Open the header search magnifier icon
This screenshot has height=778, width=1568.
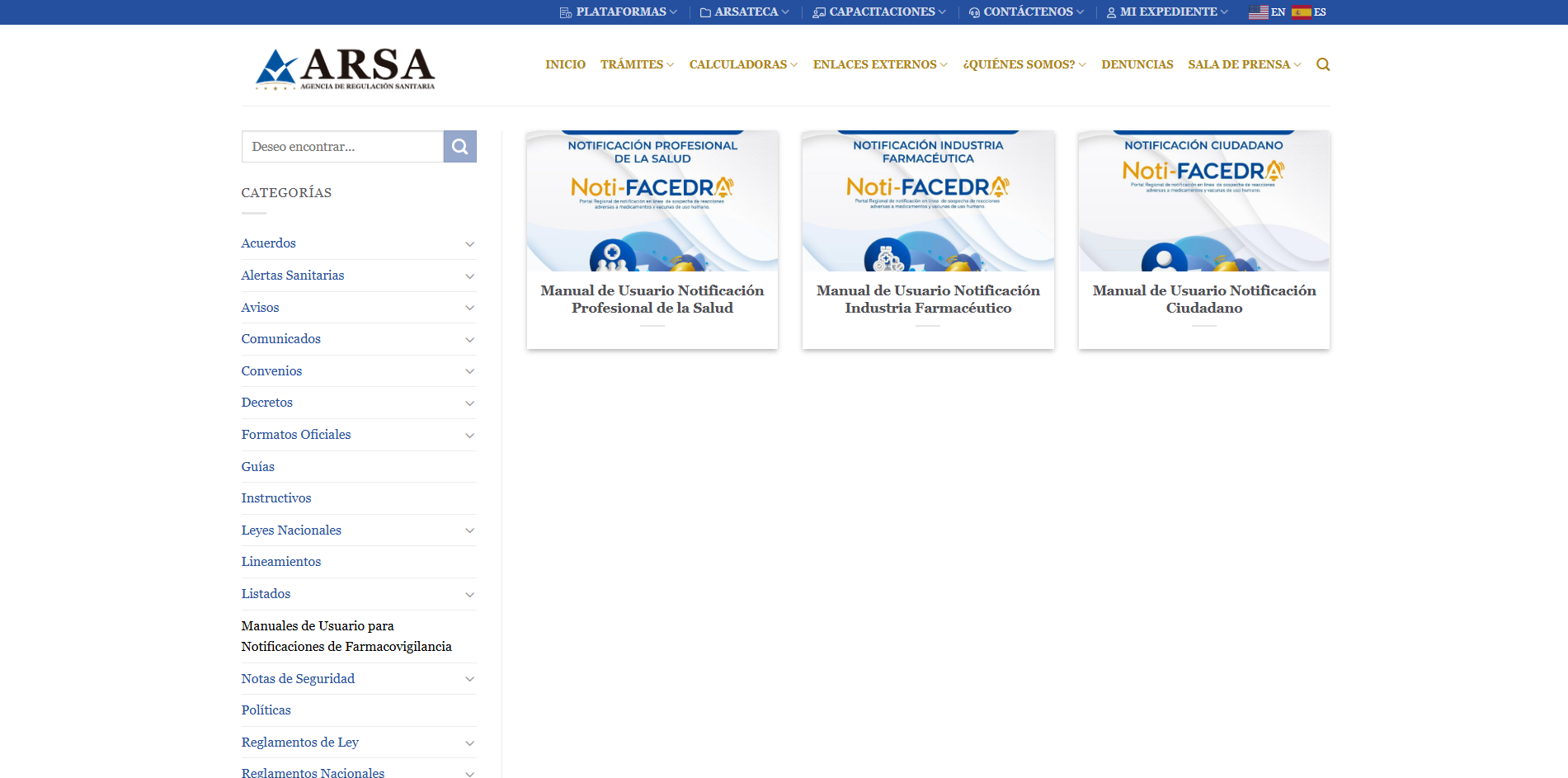coord(1323,64)
